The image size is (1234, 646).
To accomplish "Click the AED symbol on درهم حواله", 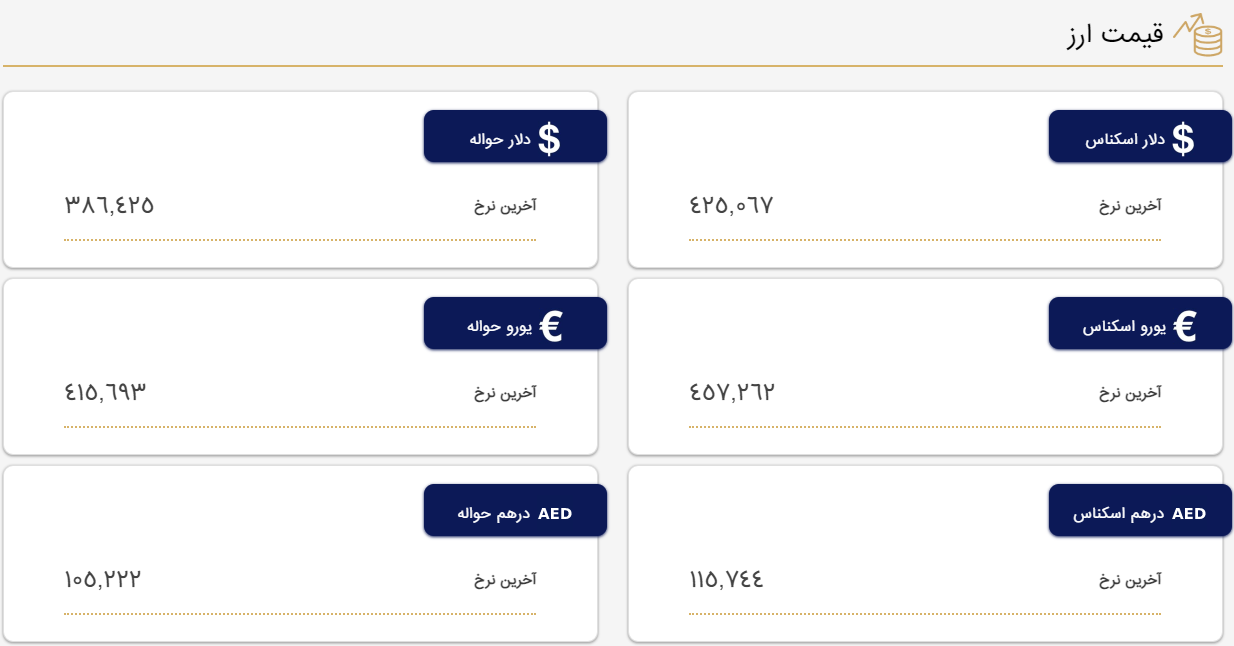I will pos(555,514).
